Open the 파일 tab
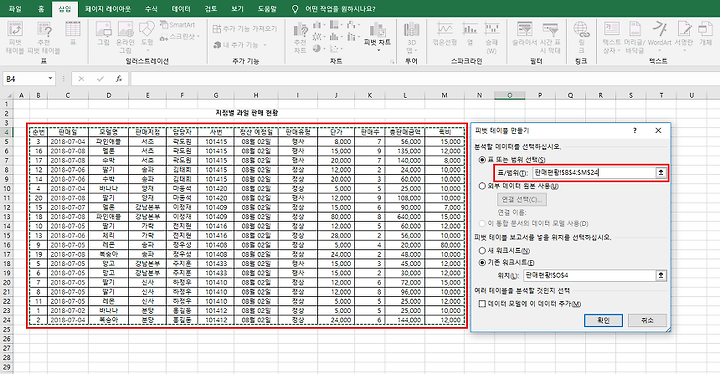The height and width of the screenshot is (374, 720). (x=15, y=9)
